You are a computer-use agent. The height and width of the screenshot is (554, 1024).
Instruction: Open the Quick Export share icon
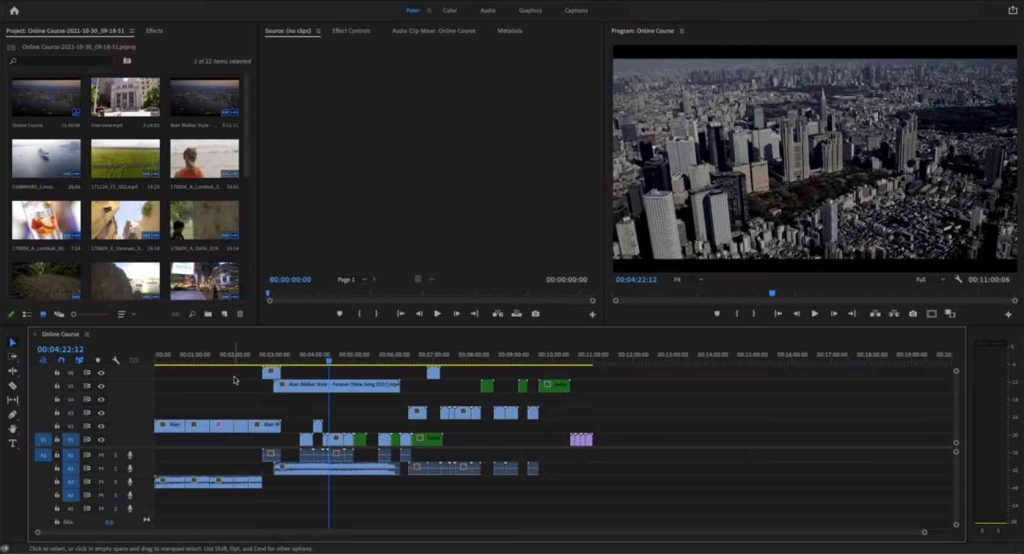1013,10
